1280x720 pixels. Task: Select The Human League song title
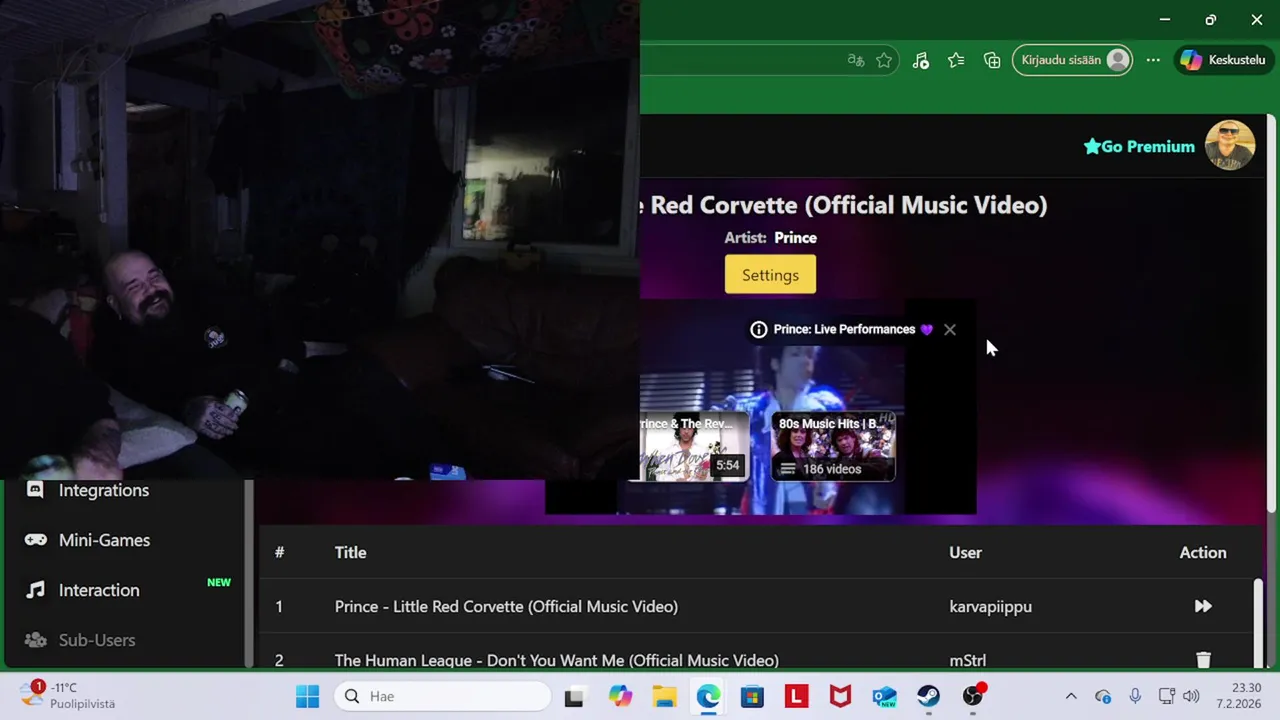[x=556, y=660]
